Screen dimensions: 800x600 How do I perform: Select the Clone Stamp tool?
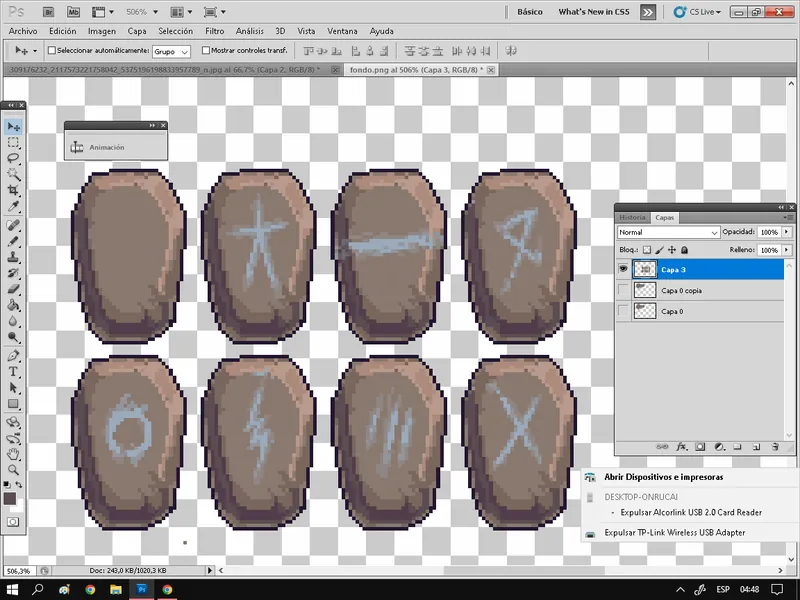(x=13, y=257)
